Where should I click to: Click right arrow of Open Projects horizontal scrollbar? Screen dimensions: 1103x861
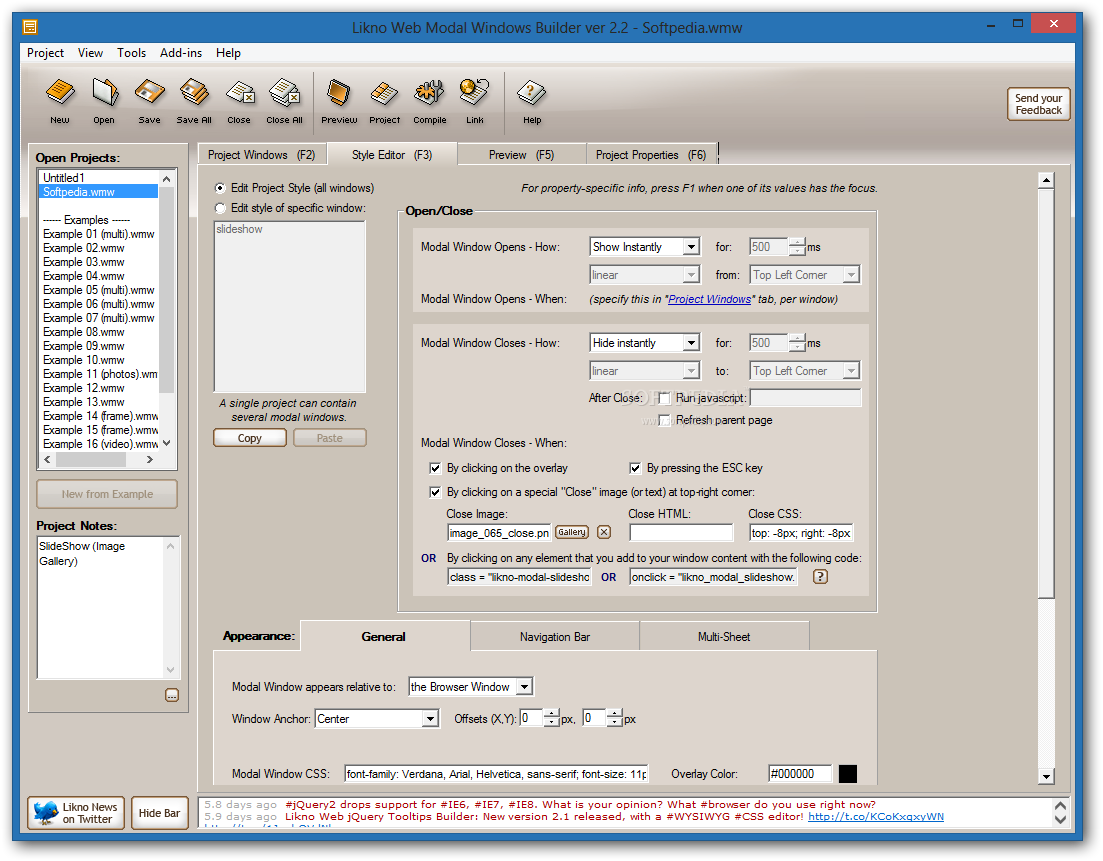[x=150, y=459]
